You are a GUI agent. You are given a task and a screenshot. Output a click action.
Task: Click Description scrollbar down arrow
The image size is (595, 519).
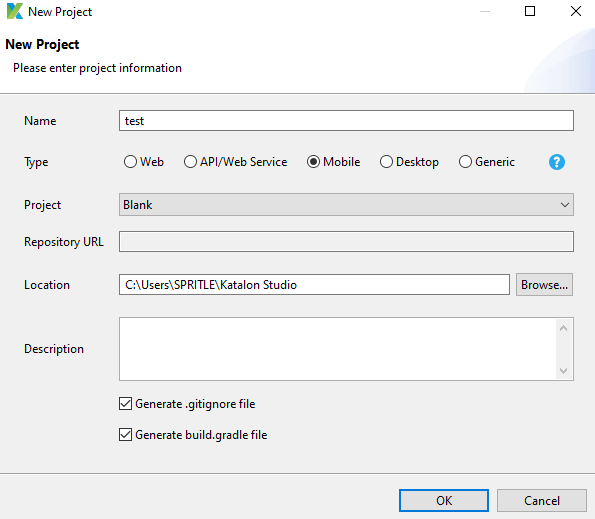(x=564, y=370)
